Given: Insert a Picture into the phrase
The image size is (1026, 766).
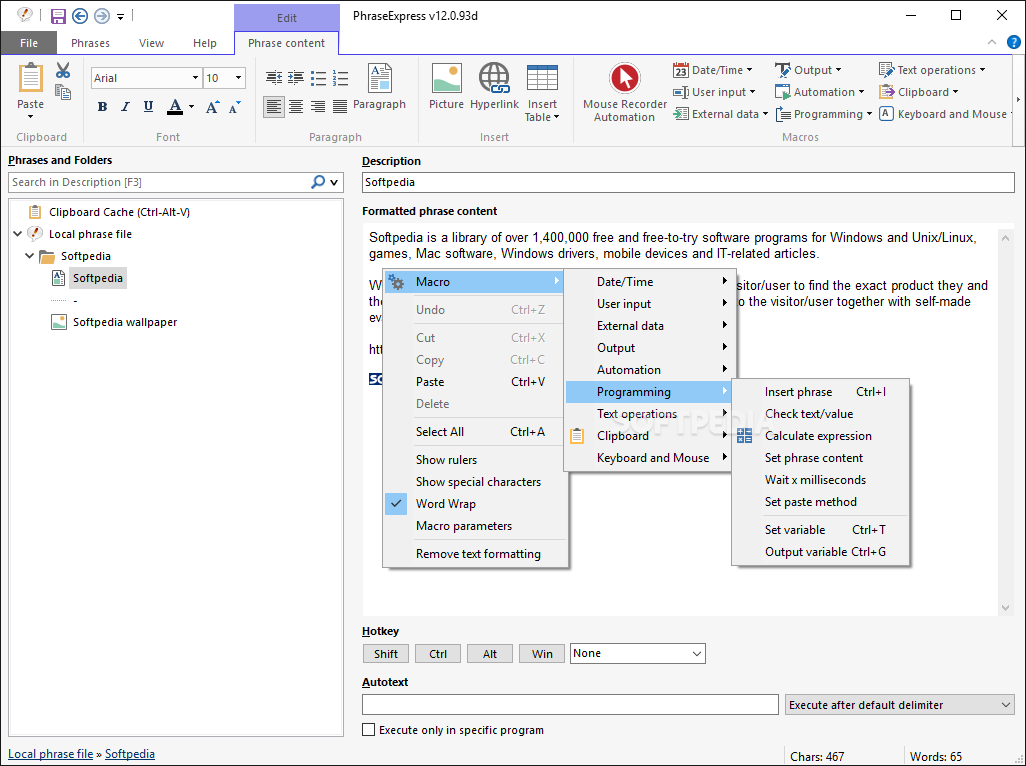Looking at the screenshot, I should click(x=446, y=86).
